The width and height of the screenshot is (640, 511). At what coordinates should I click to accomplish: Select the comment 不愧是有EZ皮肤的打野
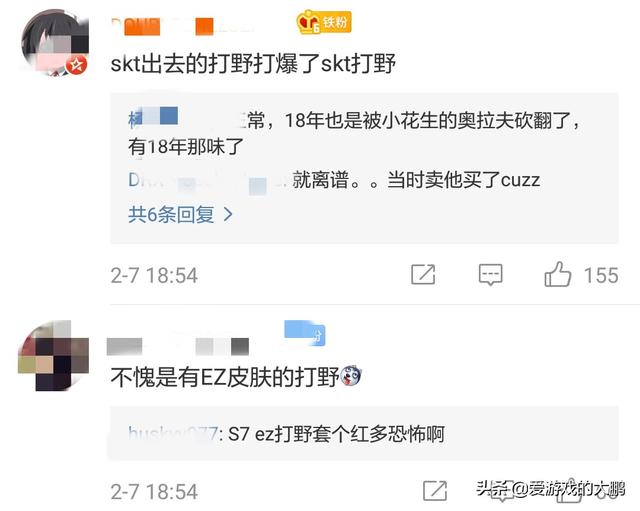tap(225, 376)
